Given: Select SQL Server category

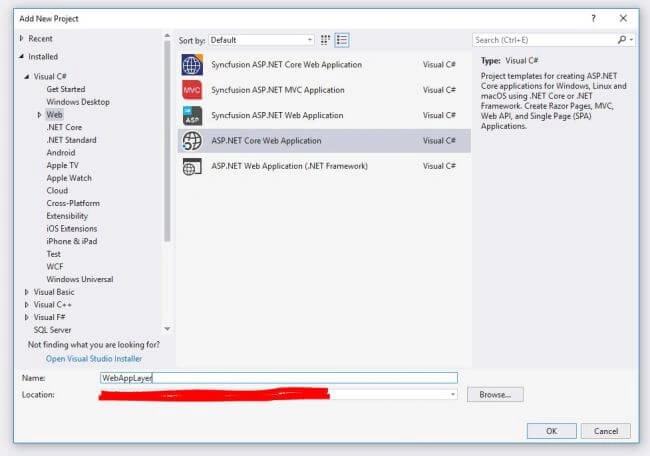Looking at the screenshot, I should (x=52, y=330).
